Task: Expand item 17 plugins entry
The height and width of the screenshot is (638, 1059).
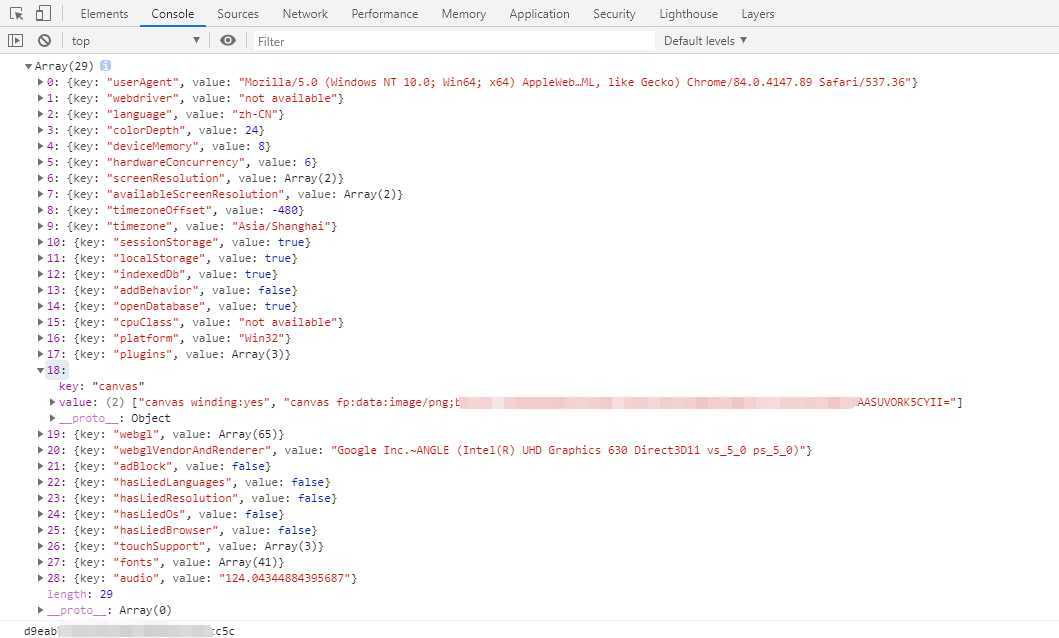Action: click(41, 354)
